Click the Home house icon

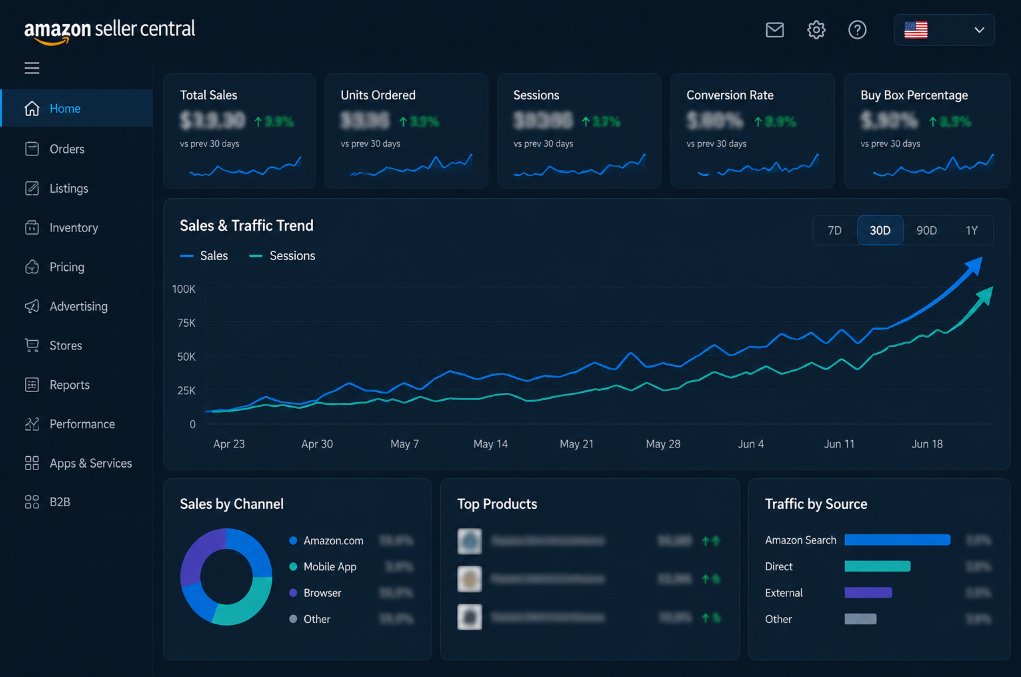pyautogui.click(x=32, y=108)
